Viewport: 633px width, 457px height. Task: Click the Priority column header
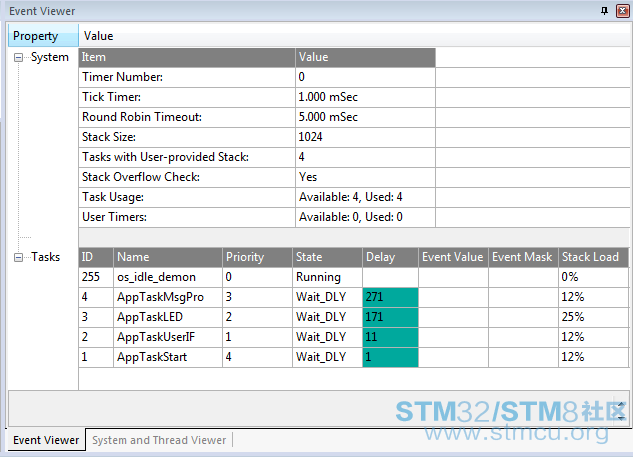click(257, 257)
